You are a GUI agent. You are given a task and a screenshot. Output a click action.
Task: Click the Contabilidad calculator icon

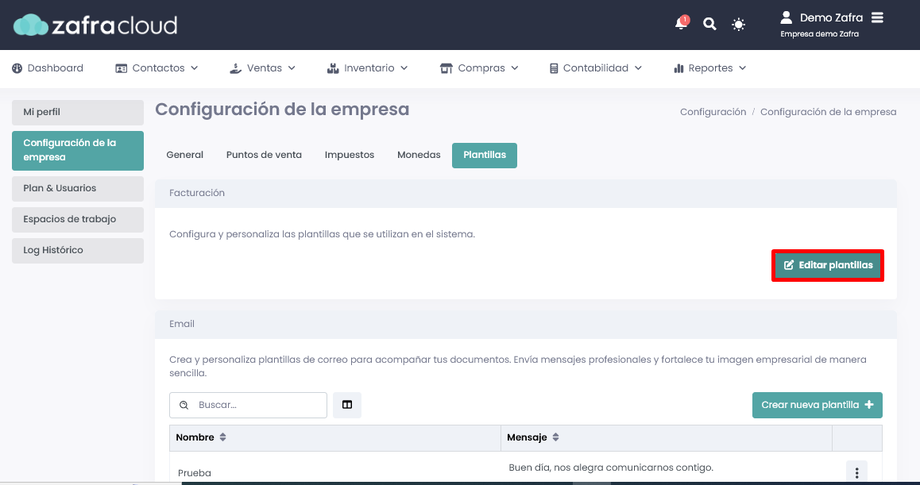pos(553,68)
